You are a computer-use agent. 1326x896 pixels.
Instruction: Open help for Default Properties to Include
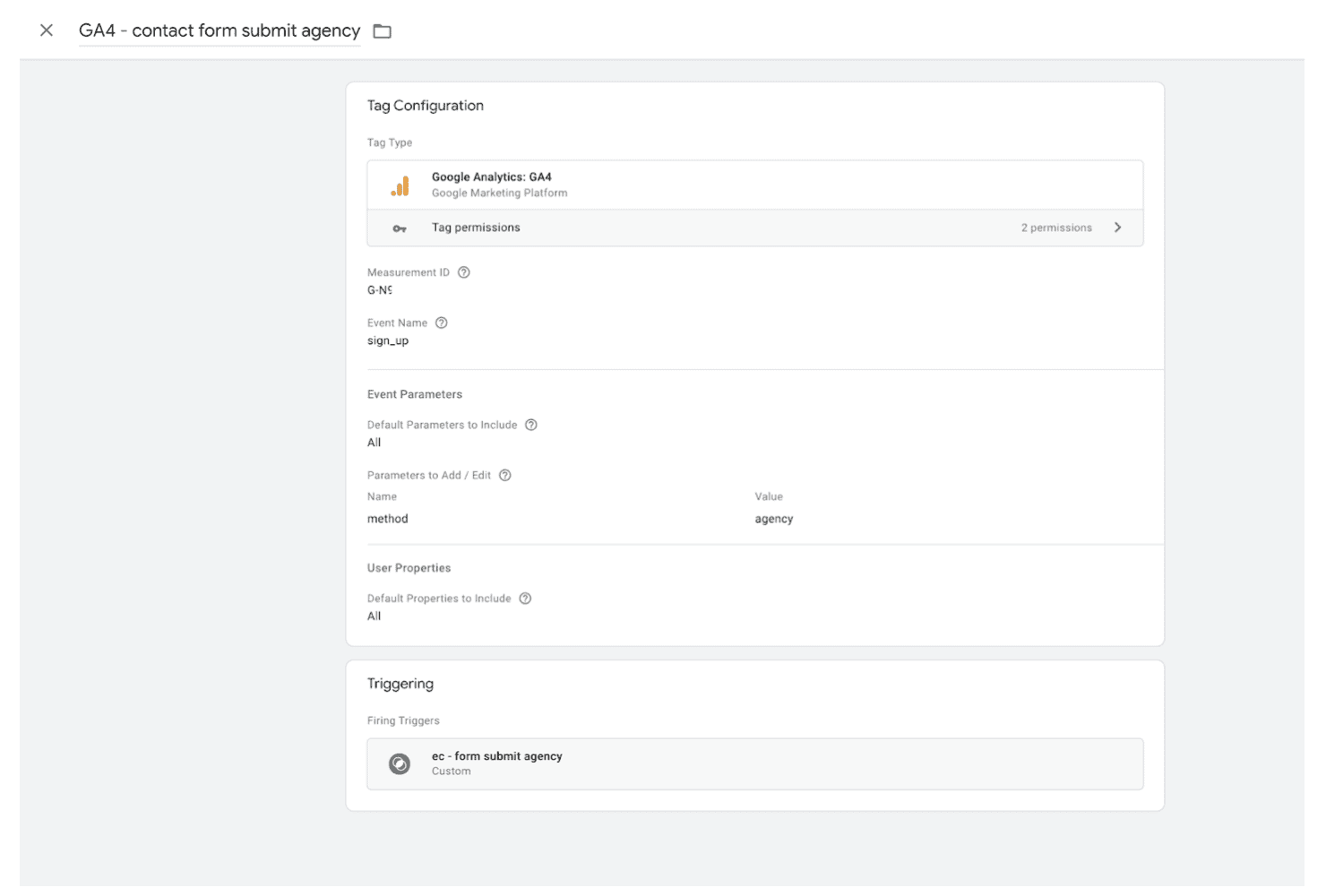pyautogui.click(x=526, y=599)
